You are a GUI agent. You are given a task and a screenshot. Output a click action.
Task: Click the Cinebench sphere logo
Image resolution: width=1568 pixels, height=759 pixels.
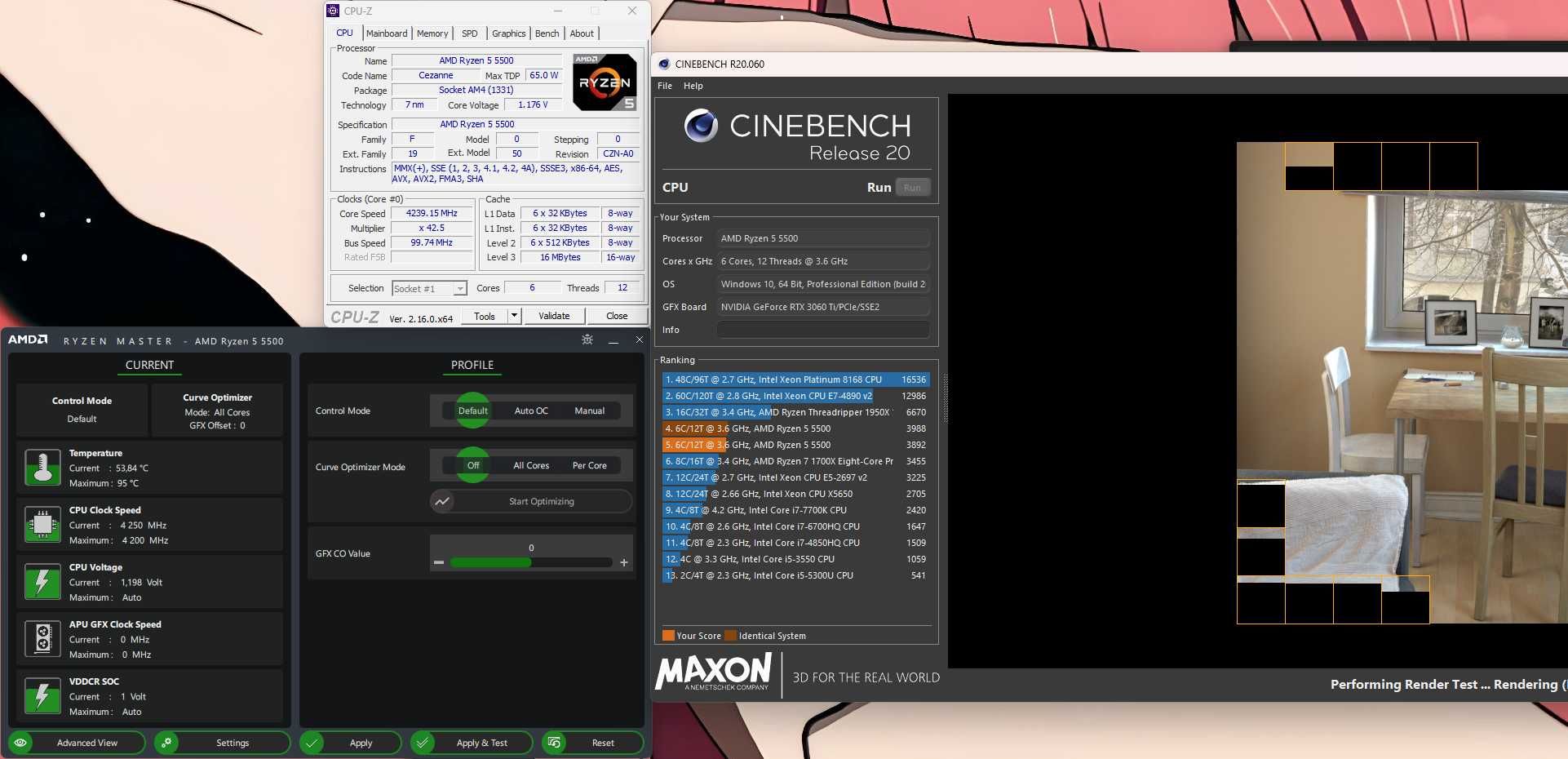point(701,126)
